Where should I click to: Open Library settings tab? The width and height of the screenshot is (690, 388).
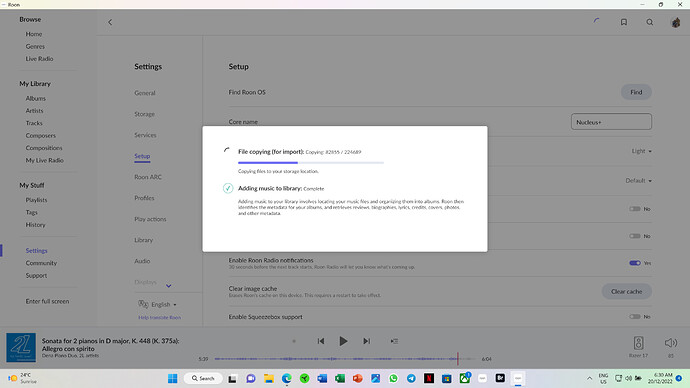coord(143,240)
